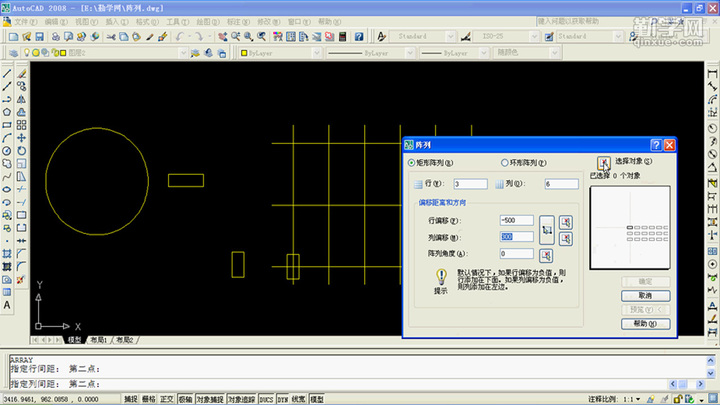The height and width of the screenshot is (405, 720).
Task: Open the layer 图层2 dropdown
Action: pyautogui.click(x=183, y=53)
